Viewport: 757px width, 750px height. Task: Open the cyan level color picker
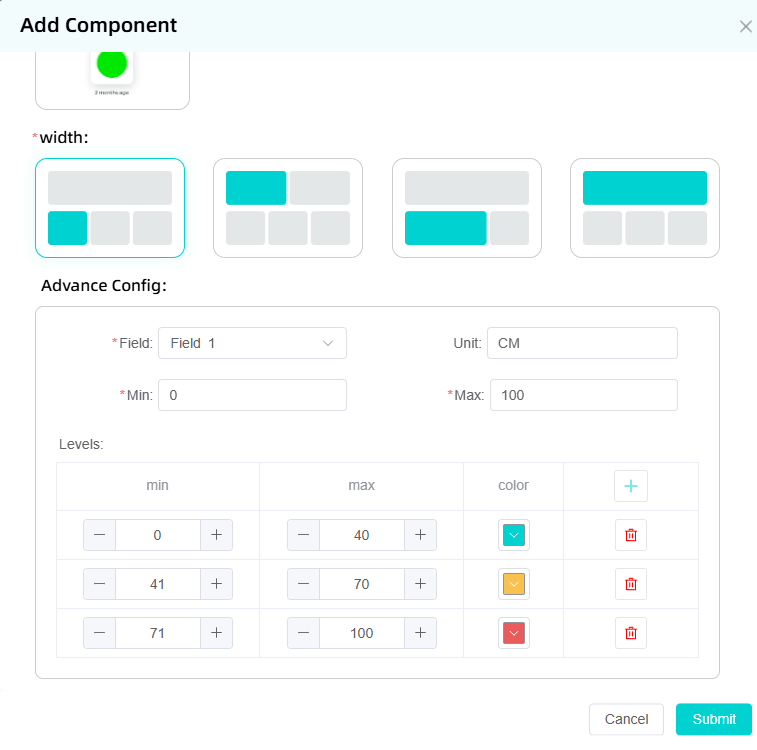[x=513, y=535]
